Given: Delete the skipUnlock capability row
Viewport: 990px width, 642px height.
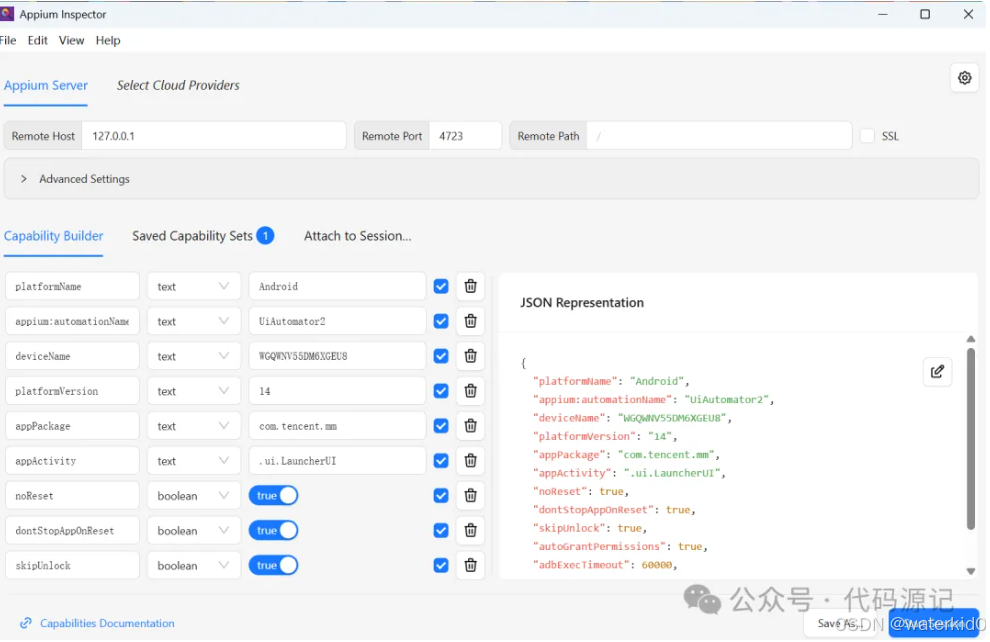Looking at the screenshot, I should point(472,567).
